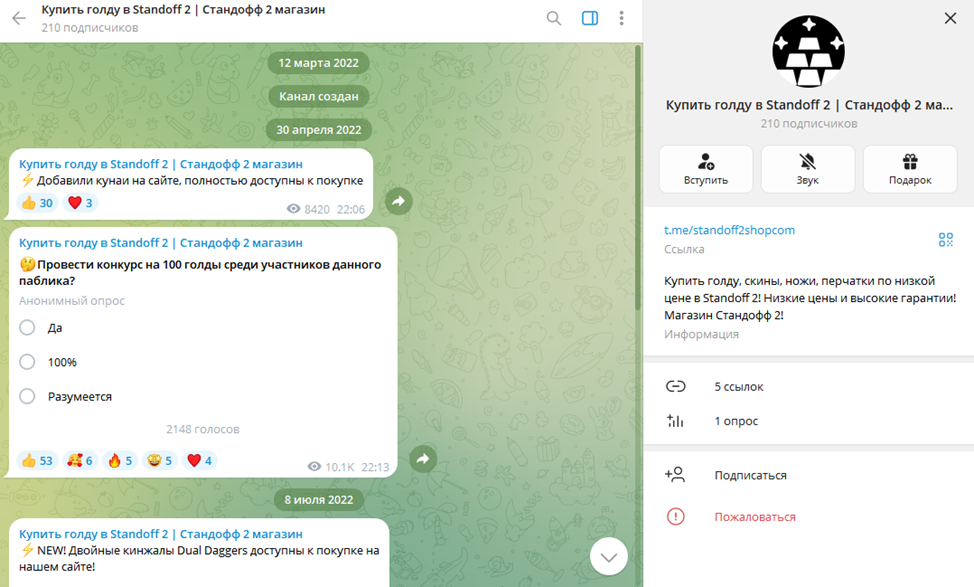Add thumbs-up reaction showing 30

click(37, 203)
